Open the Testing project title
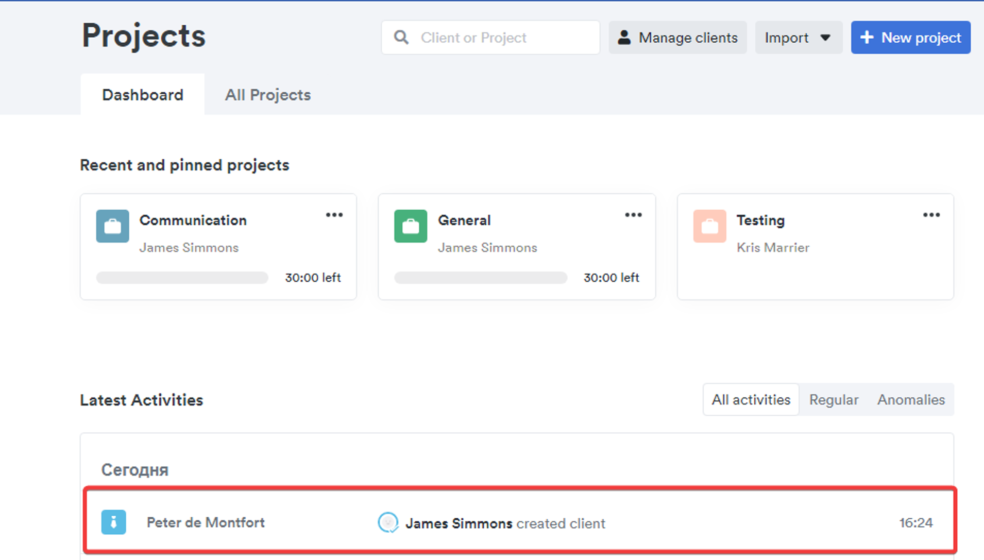Image resolution: width=984 pixels, height=560 pixels. [761, 220]
